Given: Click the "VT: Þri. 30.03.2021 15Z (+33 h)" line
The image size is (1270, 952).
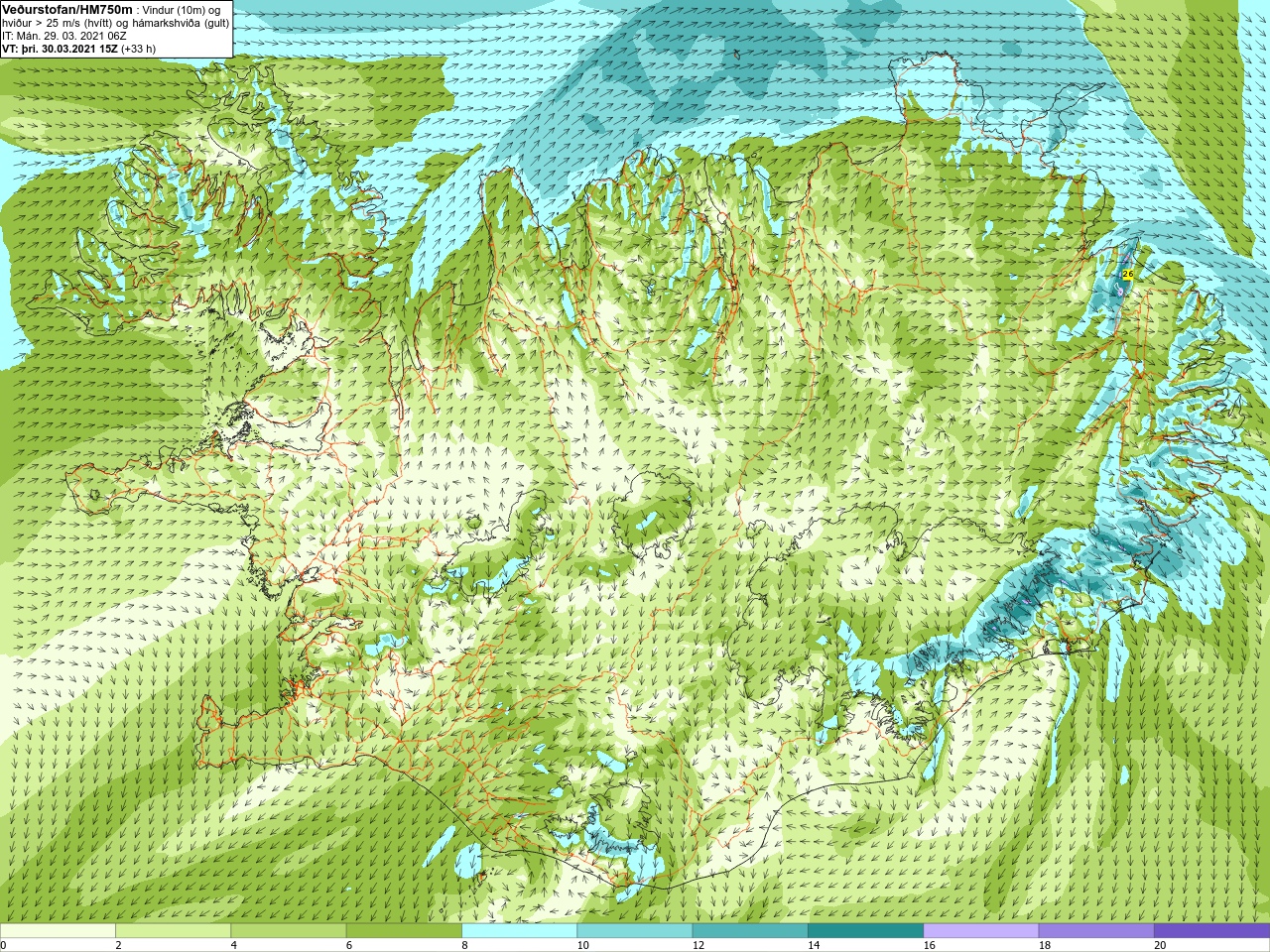Looking at the screenshot, I should point(78,49).
